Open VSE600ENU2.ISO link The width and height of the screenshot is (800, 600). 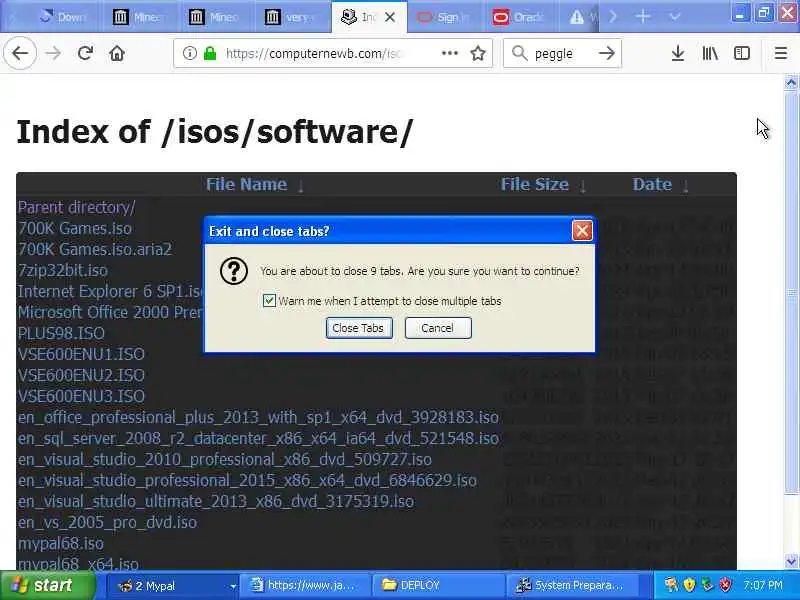click(81, 375)
